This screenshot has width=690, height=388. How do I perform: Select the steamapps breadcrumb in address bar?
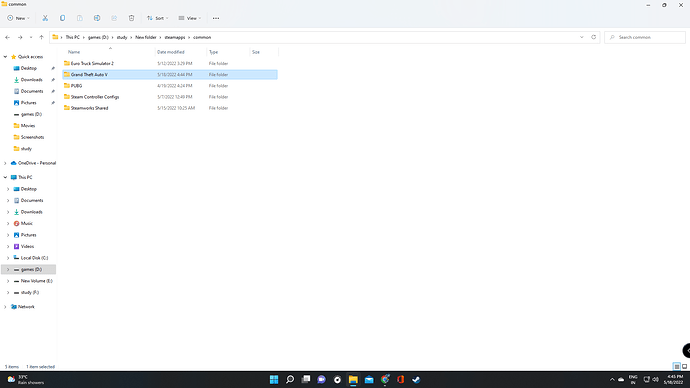[x=175, y=37]
